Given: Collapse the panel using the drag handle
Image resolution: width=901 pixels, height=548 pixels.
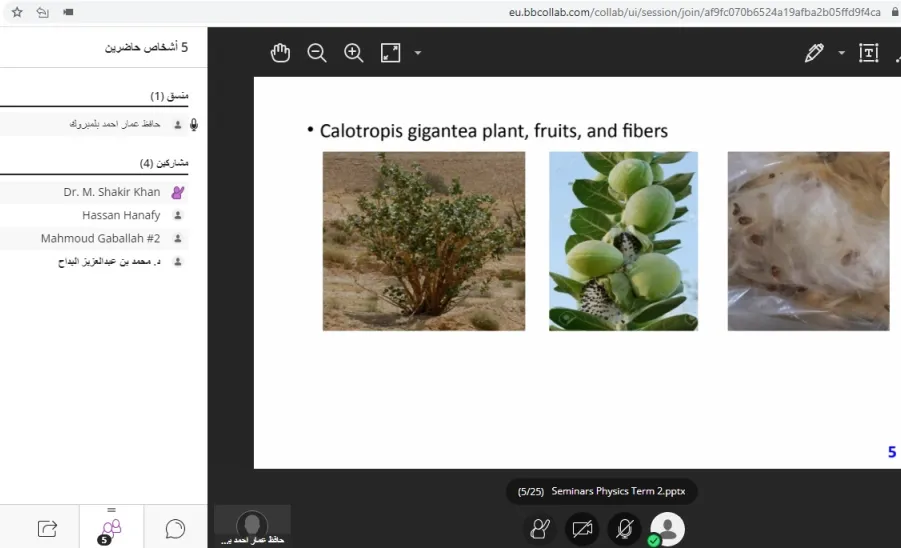Looking at the screenshot, I should tap(111, 510).
